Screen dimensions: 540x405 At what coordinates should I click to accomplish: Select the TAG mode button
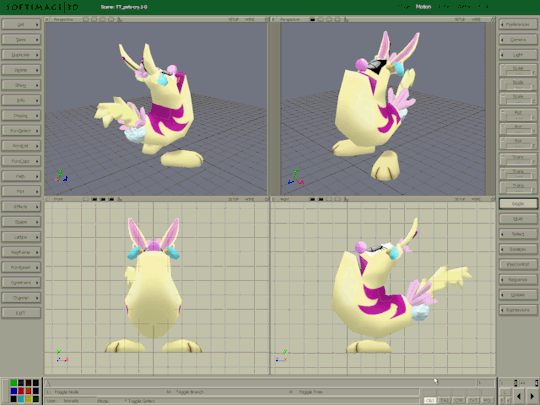click(445, 400)
